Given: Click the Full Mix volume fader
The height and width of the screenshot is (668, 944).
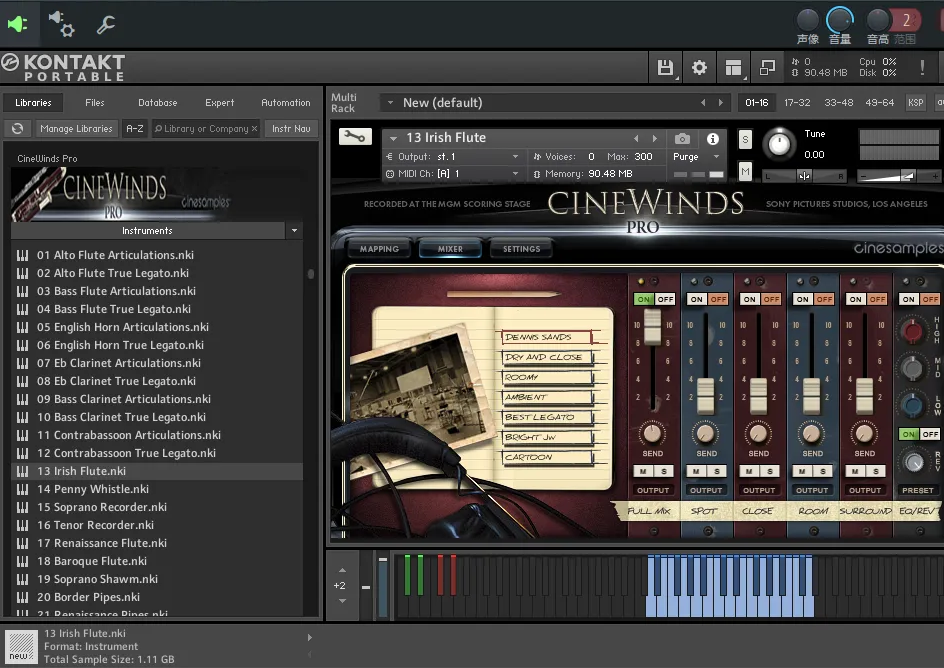Looking at the screenshot, I should point(652,326).
